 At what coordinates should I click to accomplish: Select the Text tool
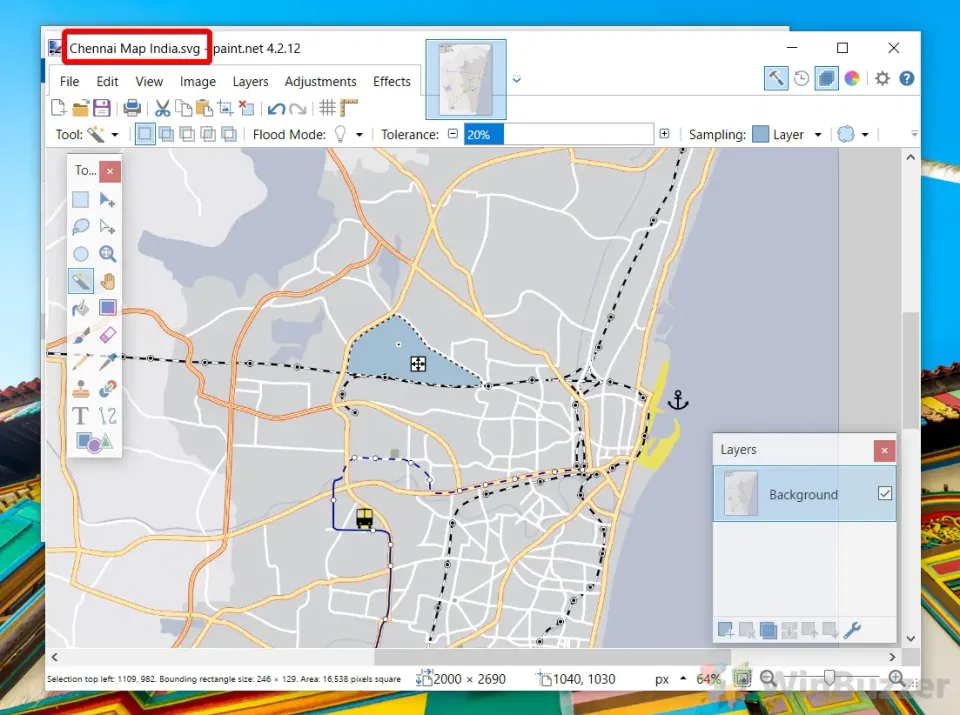81,415
